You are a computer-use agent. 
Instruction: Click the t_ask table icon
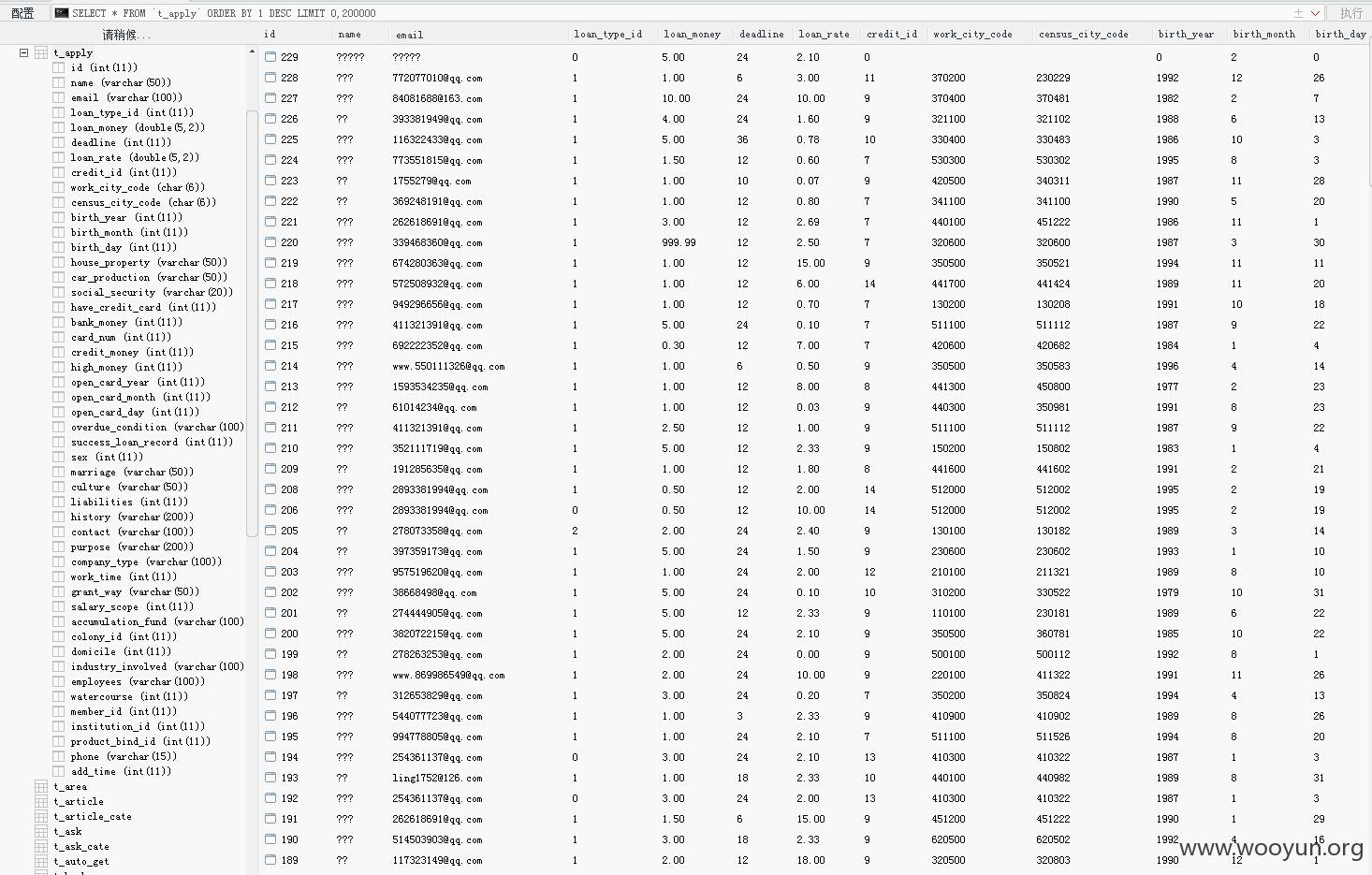click(x=41, y=832)
